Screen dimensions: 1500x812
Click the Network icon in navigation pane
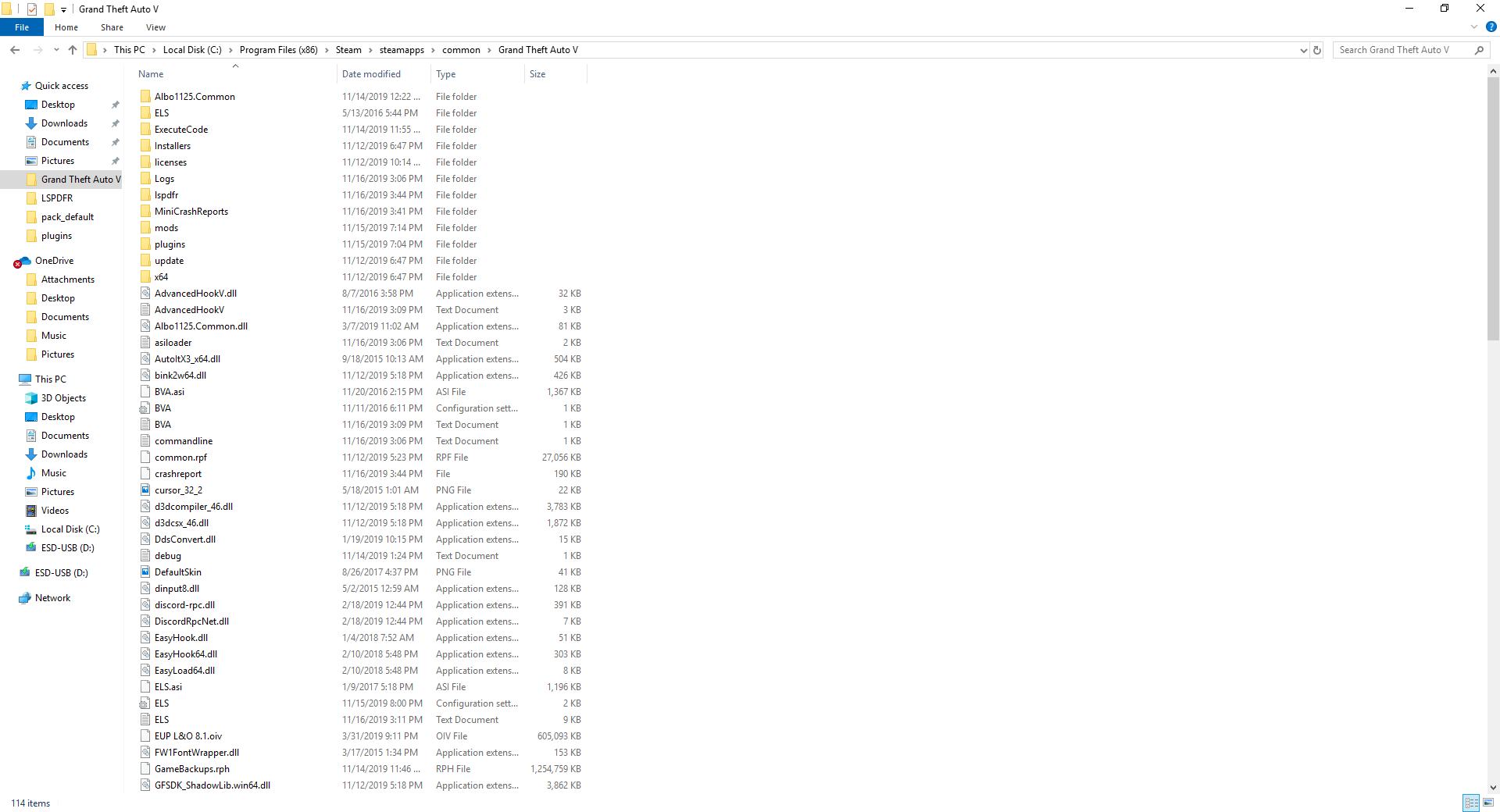25,598
